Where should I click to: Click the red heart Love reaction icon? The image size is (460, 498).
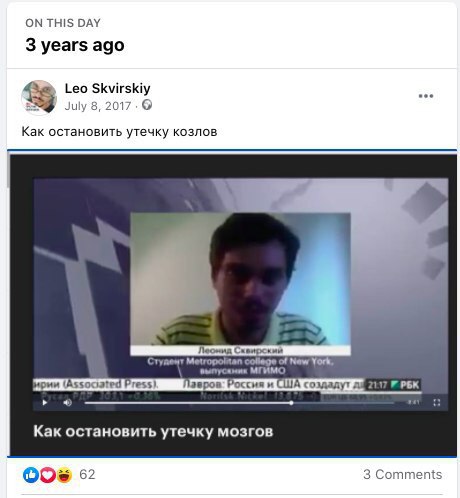pyautogui.click(x=48, y=475)
